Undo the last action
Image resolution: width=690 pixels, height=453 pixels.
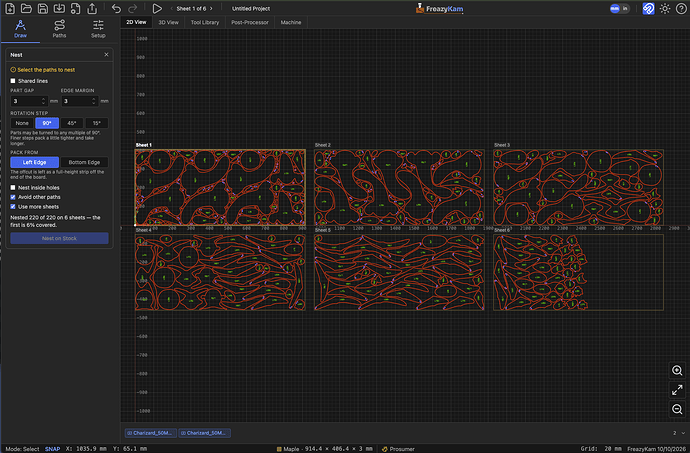(116, 8)
